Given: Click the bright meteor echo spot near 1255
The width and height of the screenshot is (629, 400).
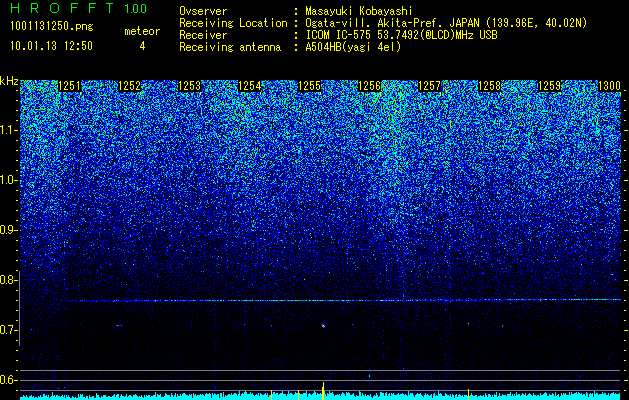Looking at the screenshot, I should click(323, 326).
